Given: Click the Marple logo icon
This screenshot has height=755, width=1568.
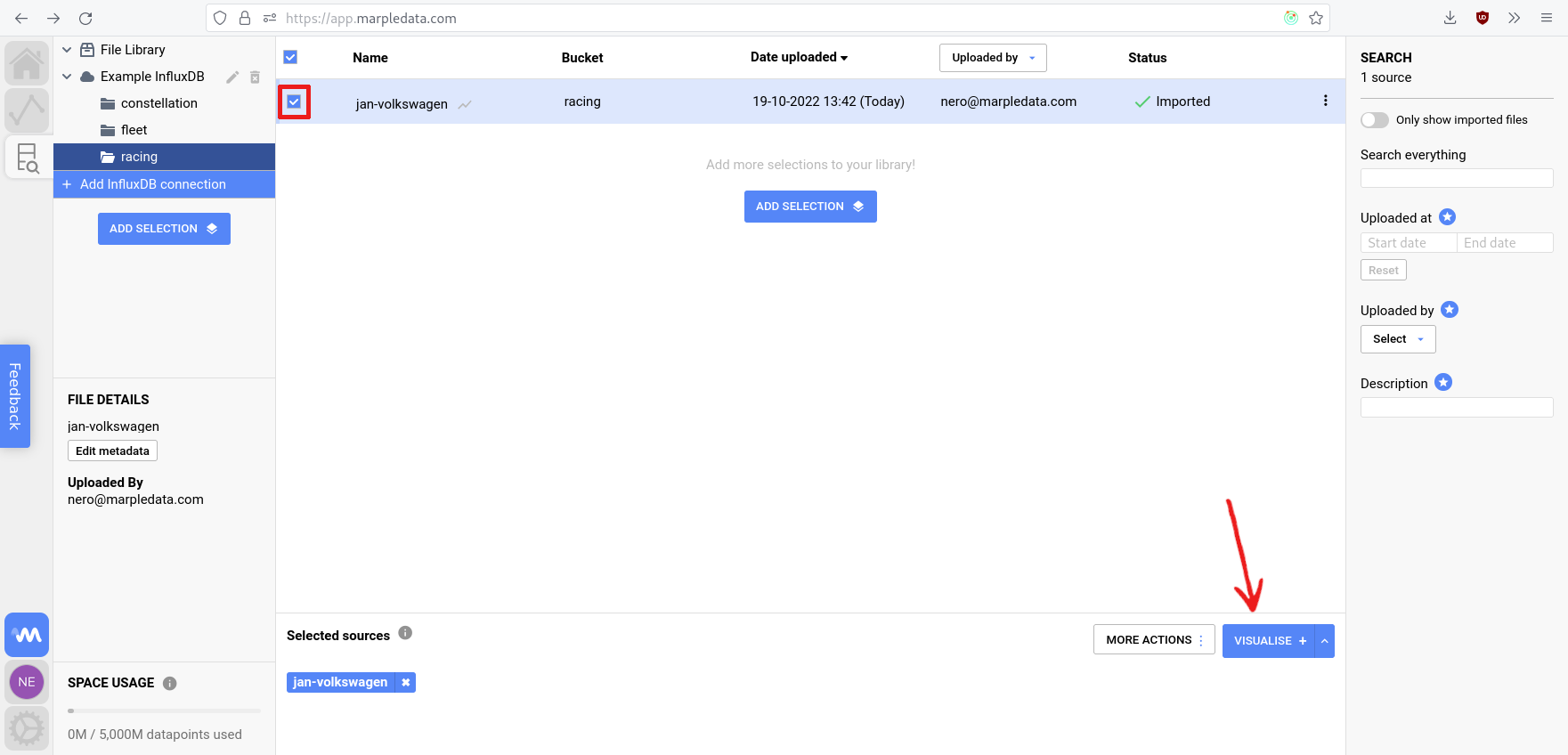Looking at the screenshot, I should pyautogui.click(x=27, y=635).
